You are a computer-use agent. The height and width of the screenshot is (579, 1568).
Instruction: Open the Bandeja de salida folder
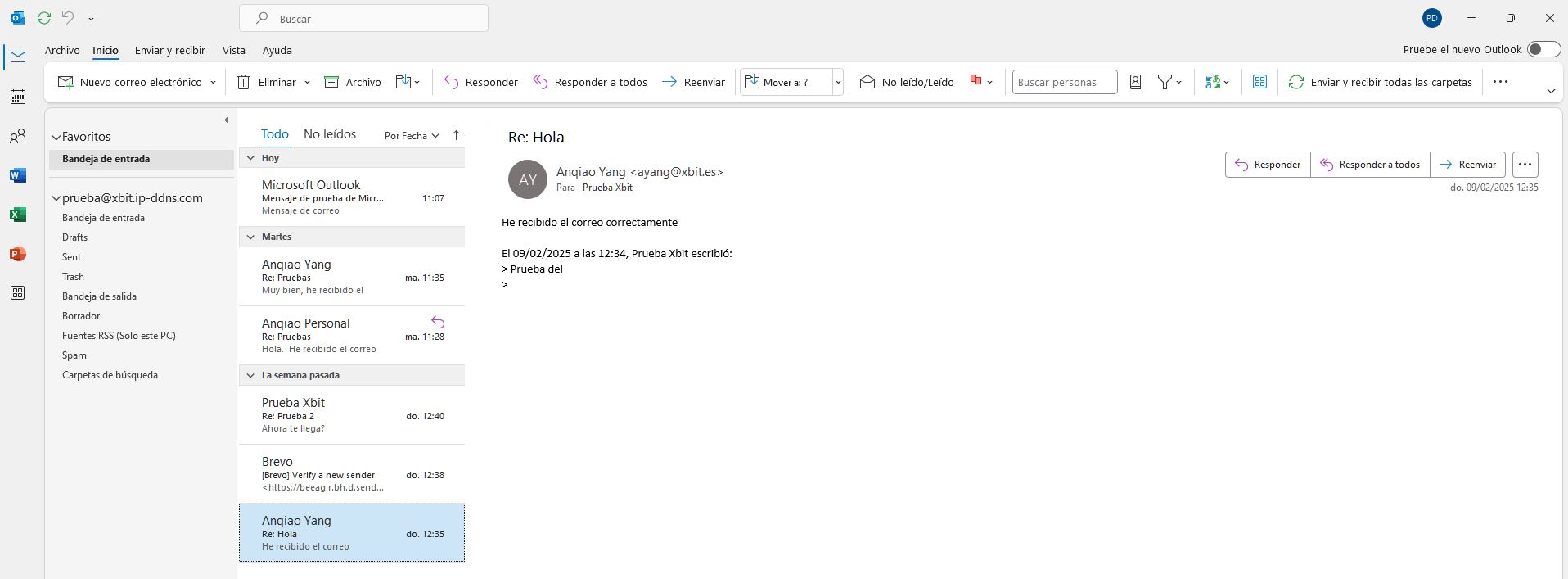tap(99, 296)
